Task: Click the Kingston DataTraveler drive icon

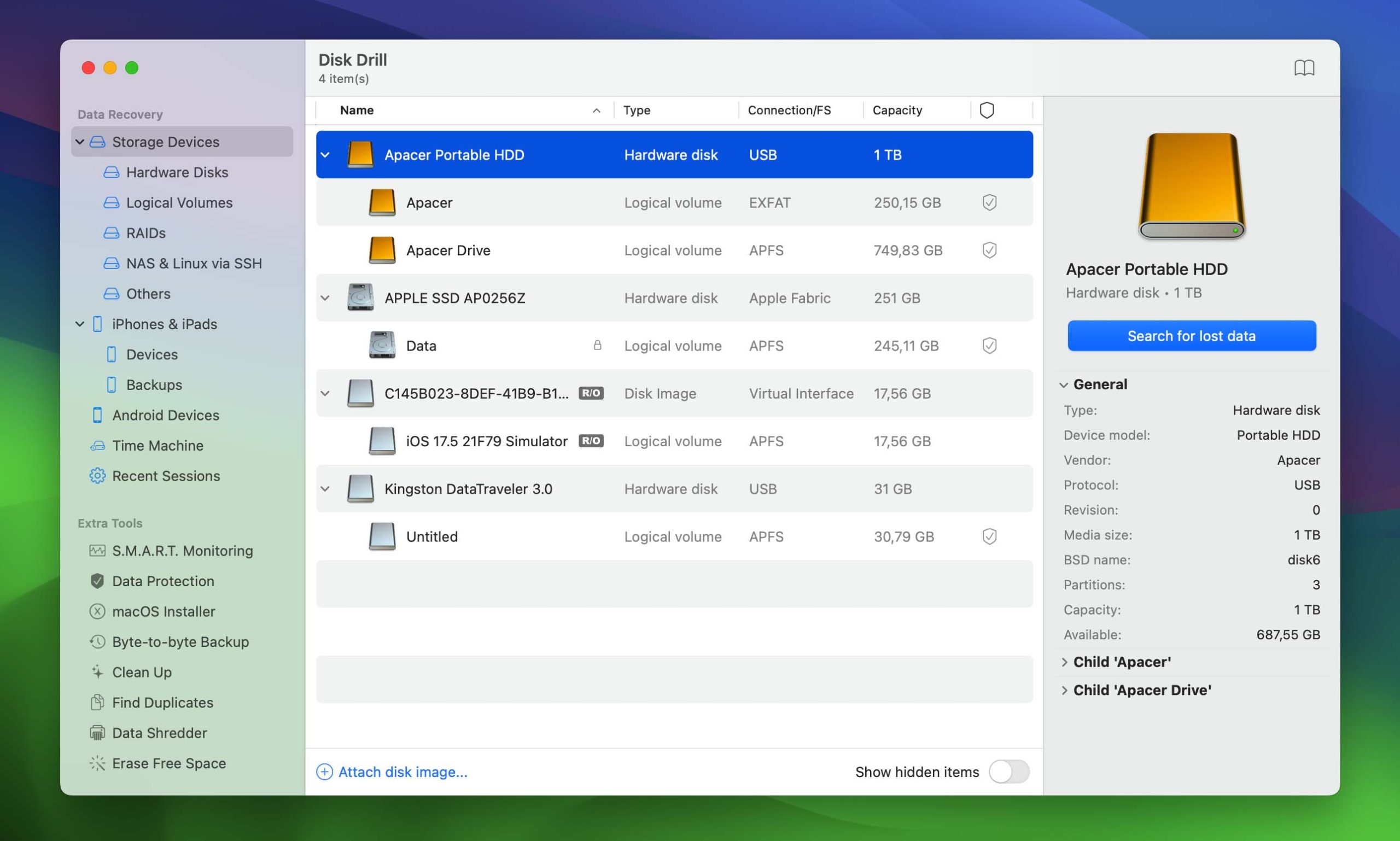Action: tap(360, 488)
